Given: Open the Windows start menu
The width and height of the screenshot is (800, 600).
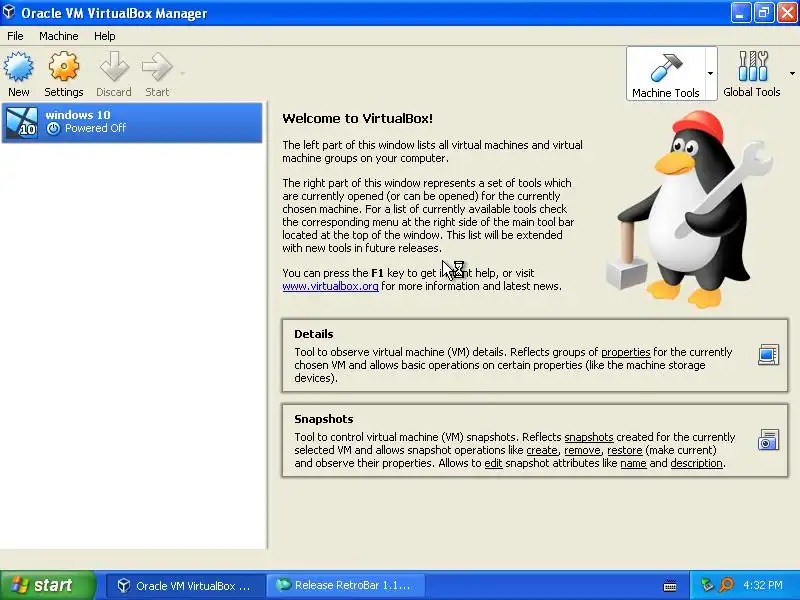Looking at the screenshot, I should pyautogui.click(x=48, y=585).
